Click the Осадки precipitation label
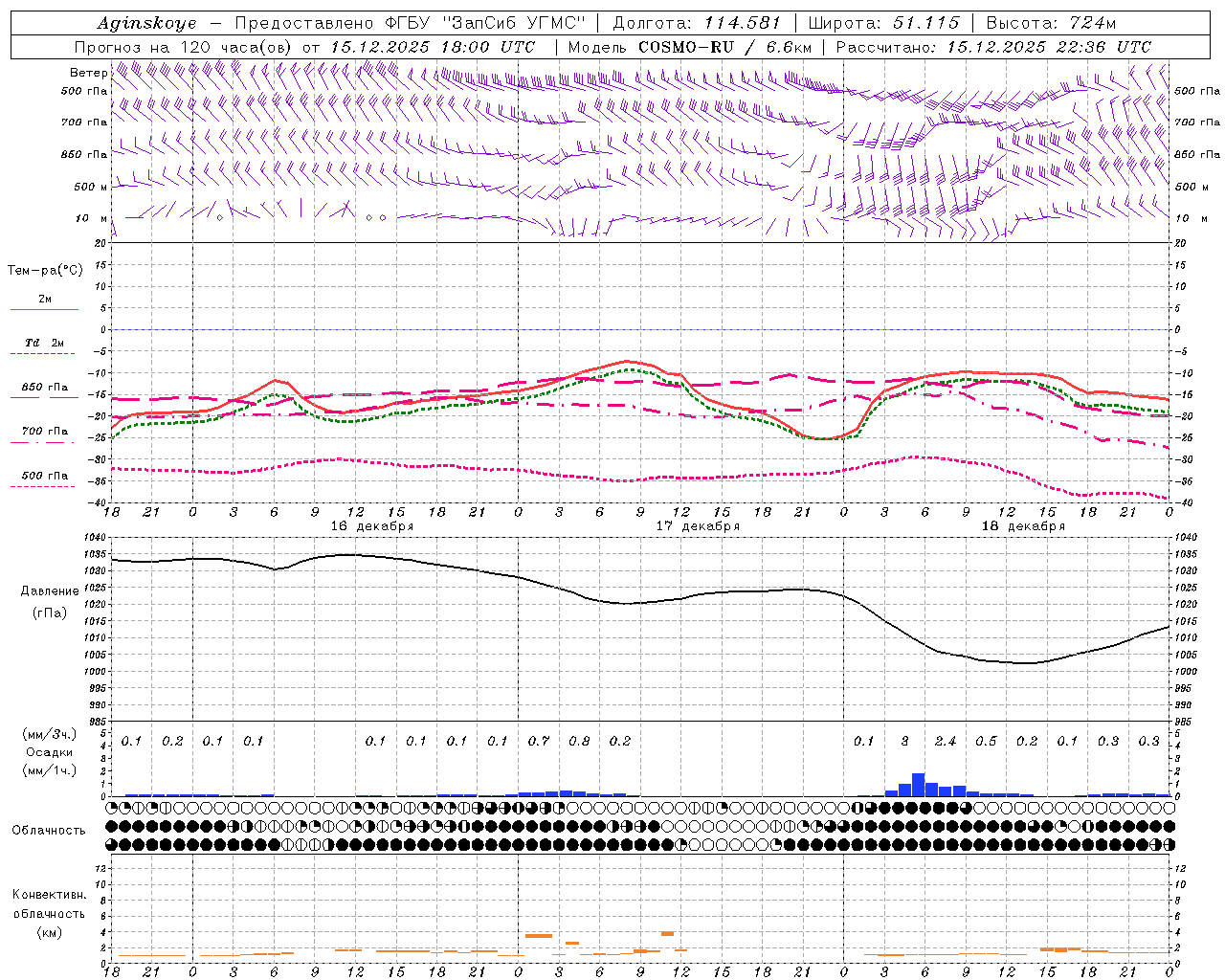1225x980 pixels. 49,752
